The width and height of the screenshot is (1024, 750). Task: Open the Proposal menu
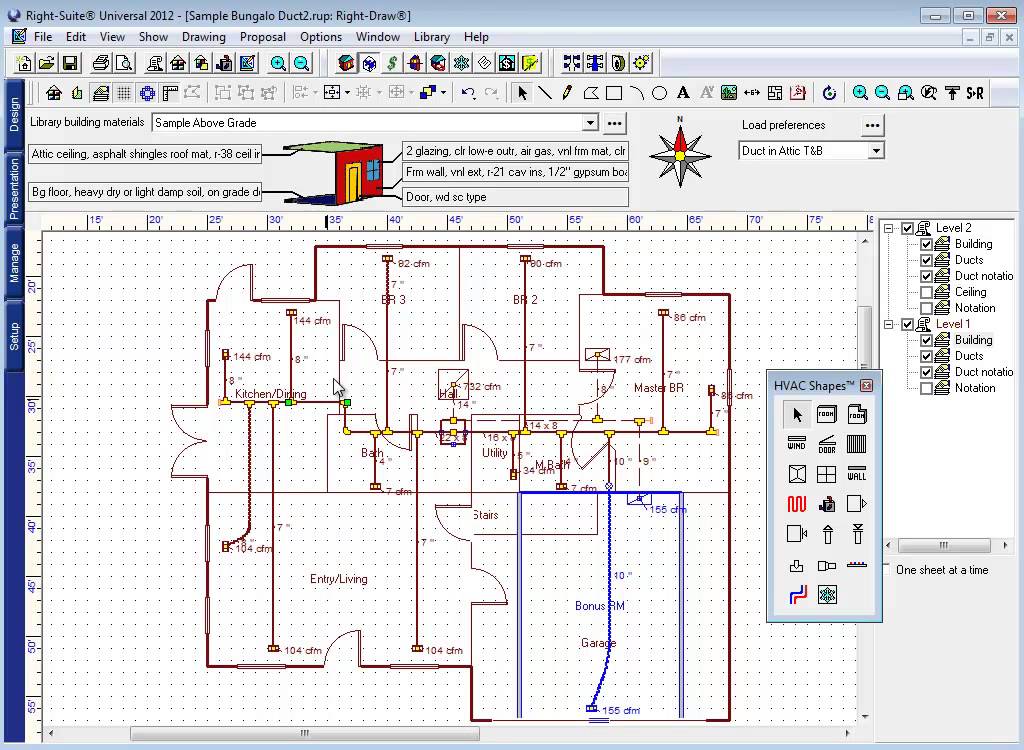coord(263,37)
